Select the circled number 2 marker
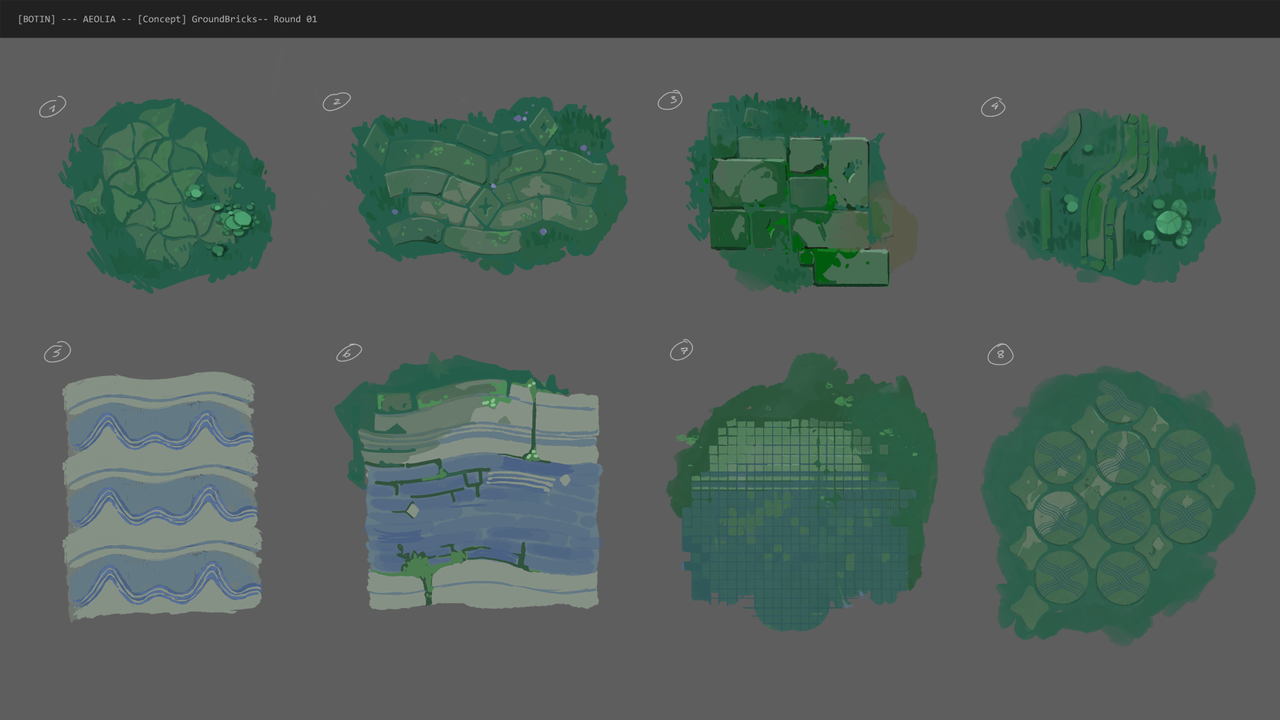Viewport: 1280px width, 720px height. [x=336, y=102]
